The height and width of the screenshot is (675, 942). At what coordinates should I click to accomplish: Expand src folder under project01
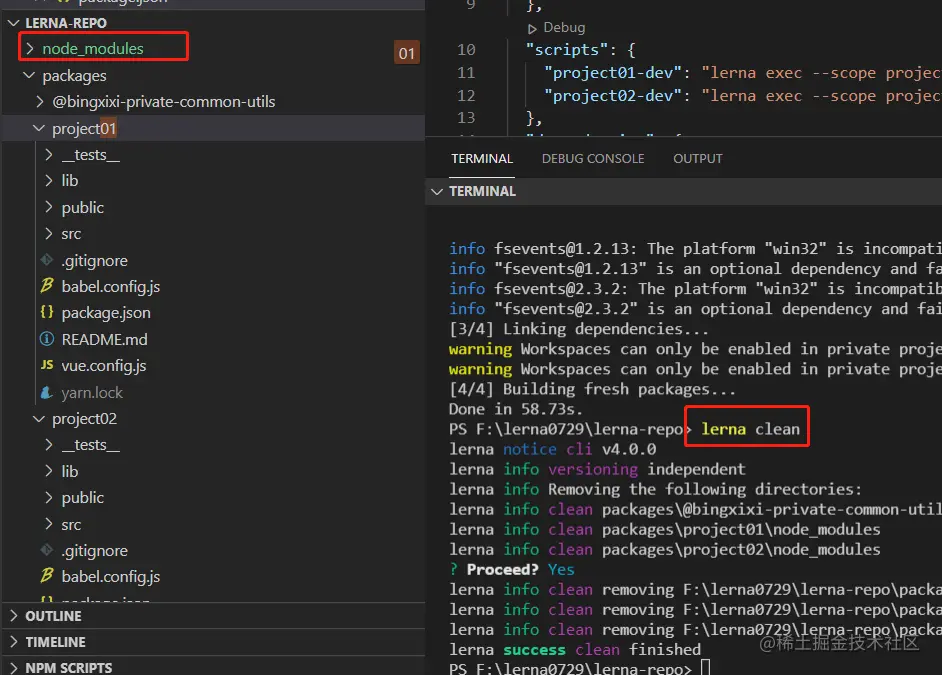pyautogui.click(x=49, y=233)
